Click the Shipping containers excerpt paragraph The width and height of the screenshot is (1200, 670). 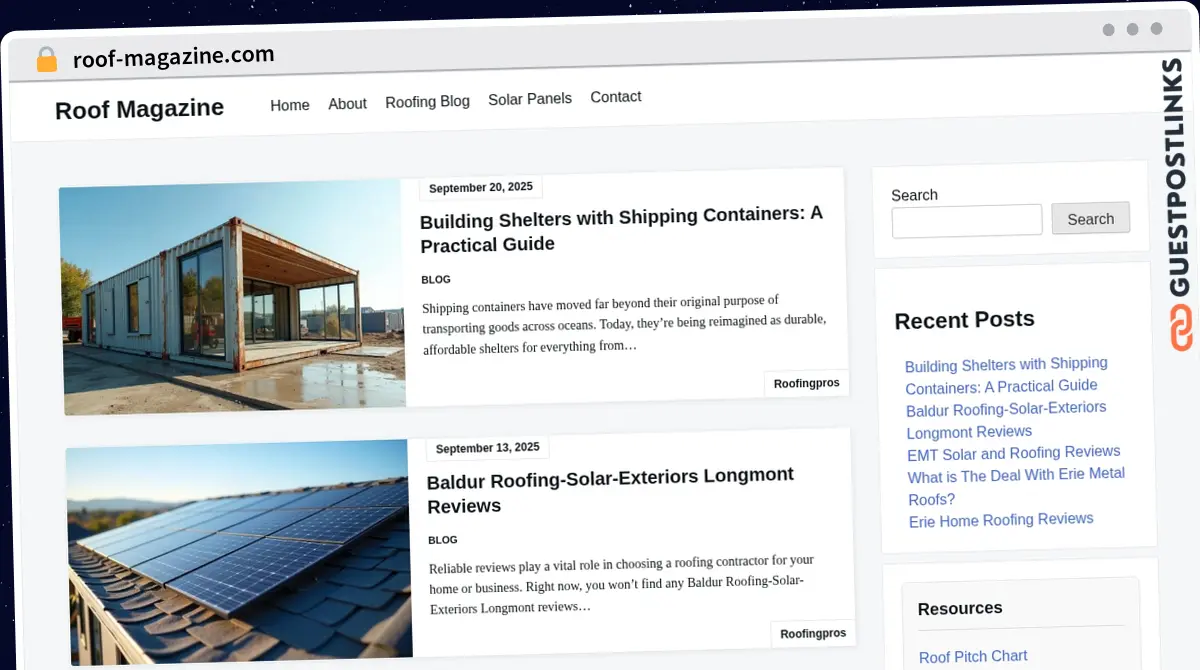(624, 324)
